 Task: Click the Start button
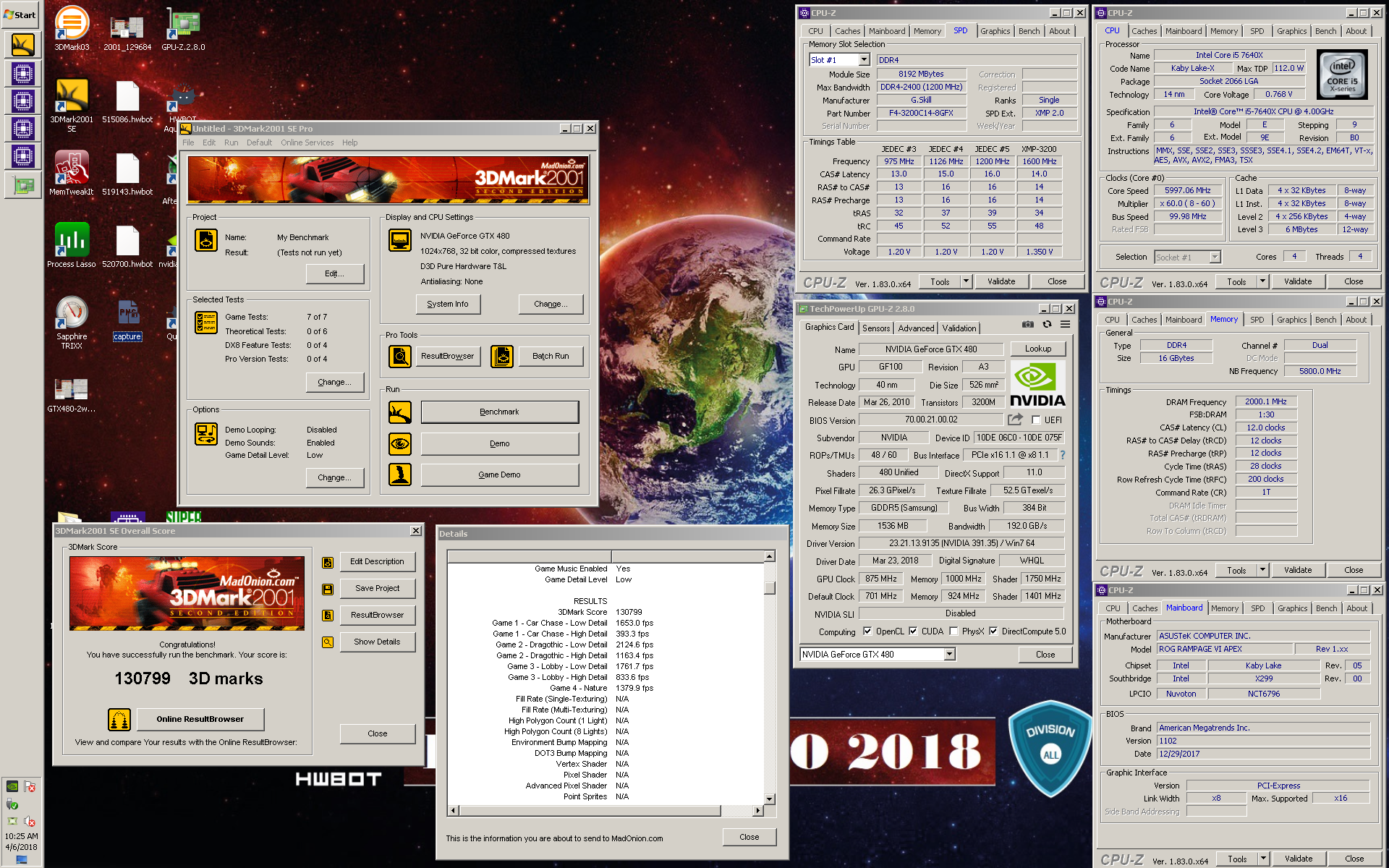click(21, 14)
